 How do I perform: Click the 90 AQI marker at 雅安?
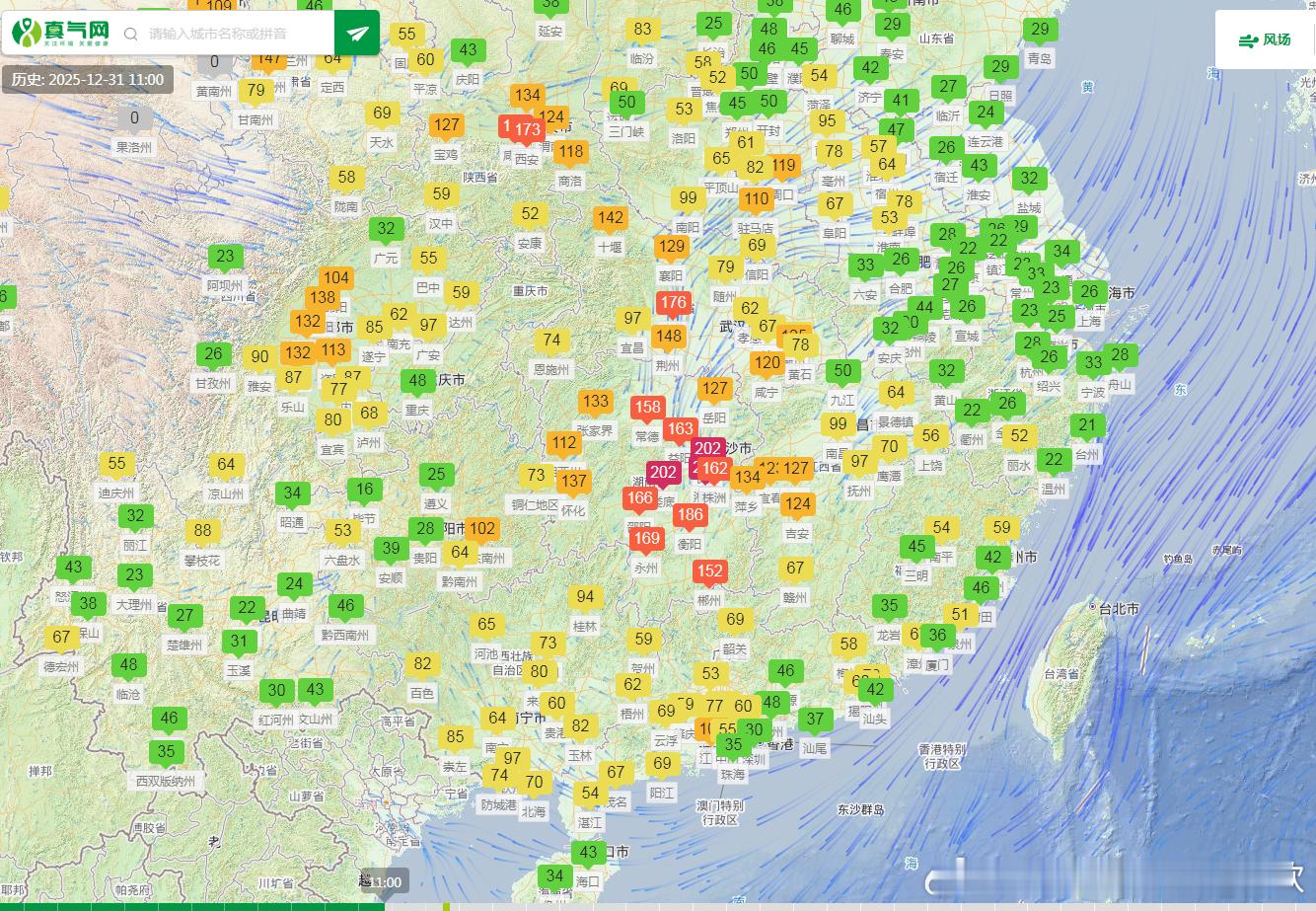pyautogui.click(x=259, y=358)
